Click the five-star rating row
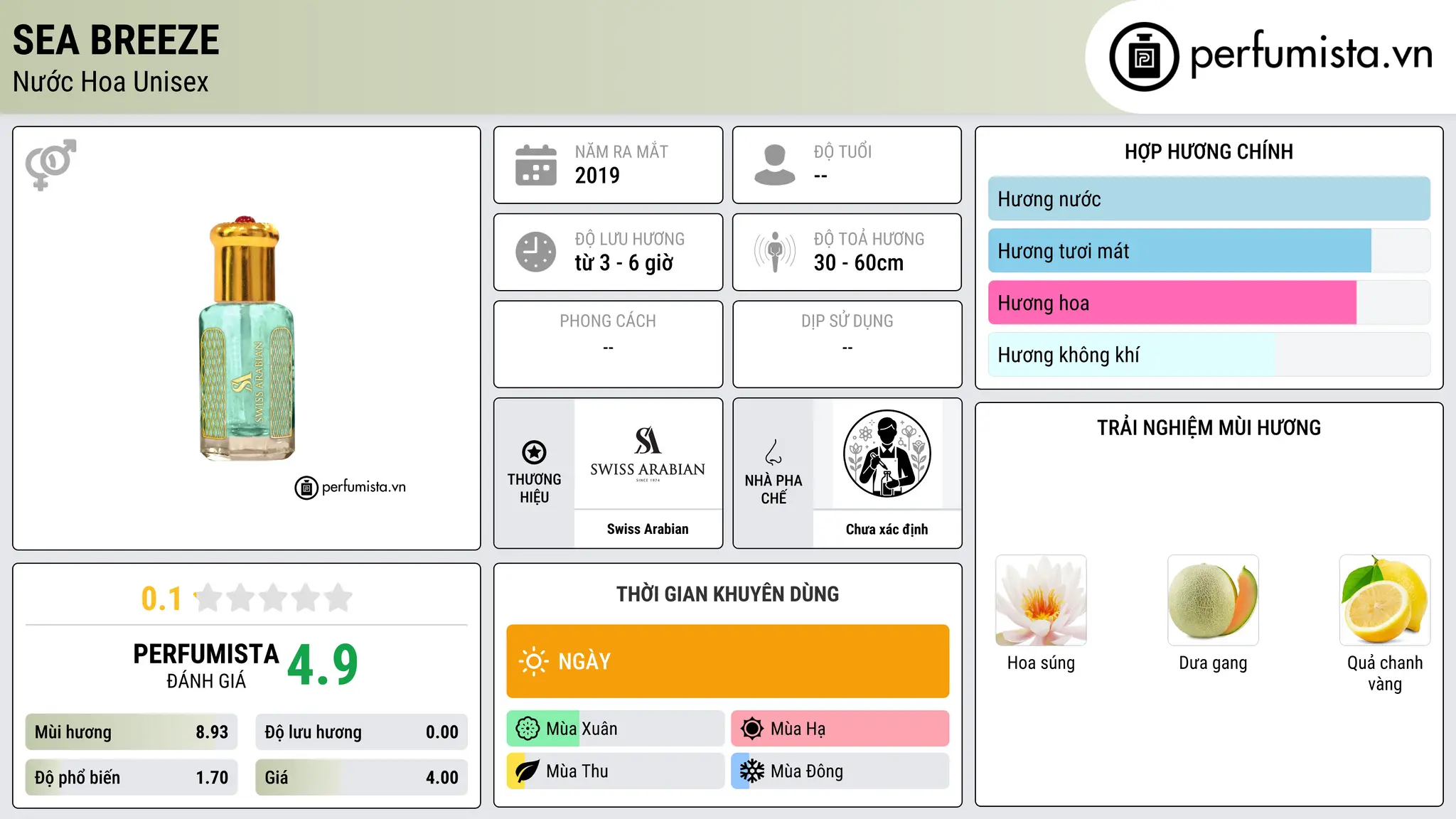 click(x=274, y=598)
